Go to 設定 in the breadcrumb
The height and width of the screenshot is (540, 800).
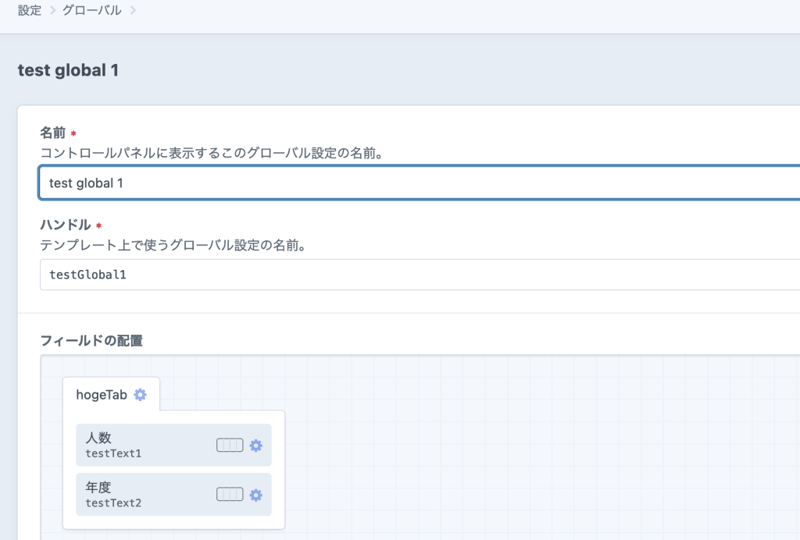click(x=29, y=11)
